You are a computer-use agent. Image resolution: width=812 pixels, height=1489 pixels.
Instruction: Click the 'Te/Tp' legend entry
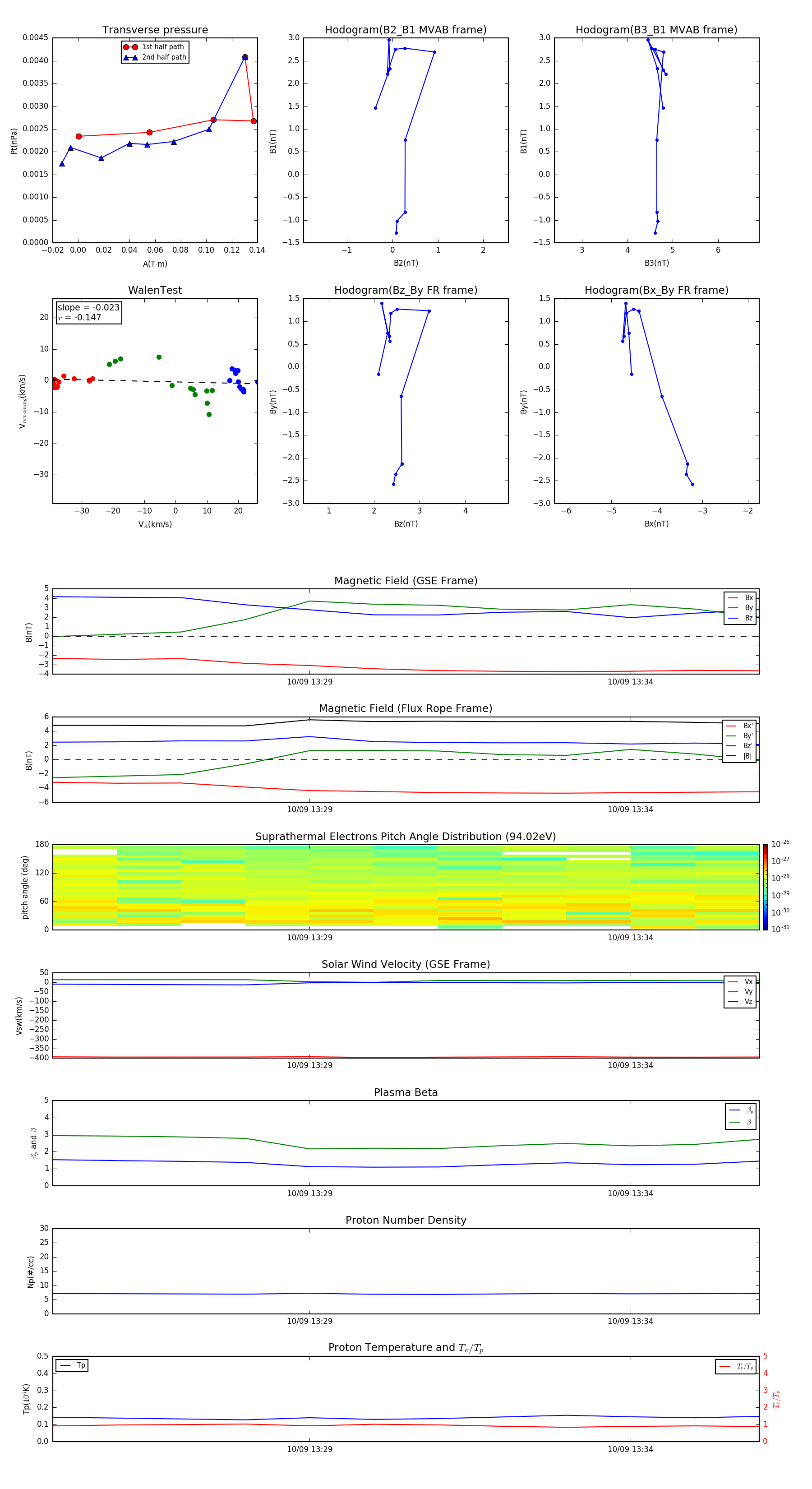(x=736, y=1366)
